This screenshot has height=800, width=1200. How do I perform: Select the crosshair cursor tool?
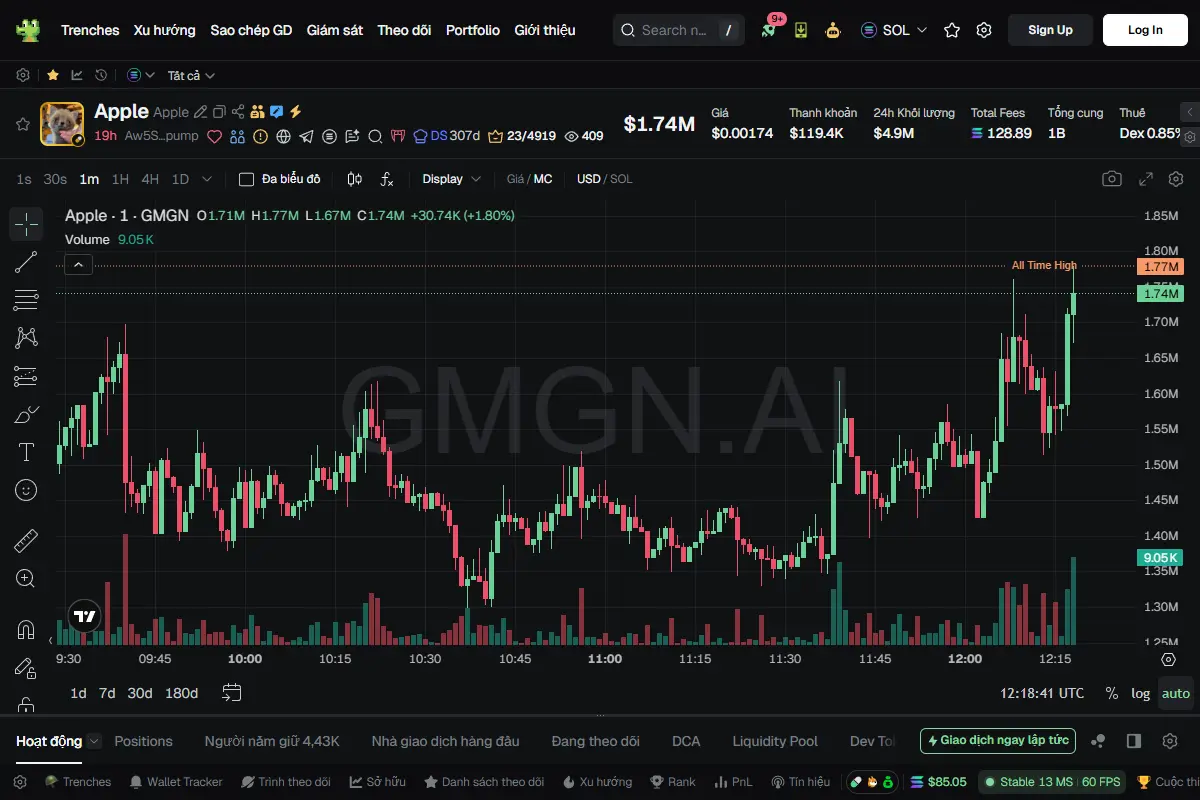(x=26, y=224)
